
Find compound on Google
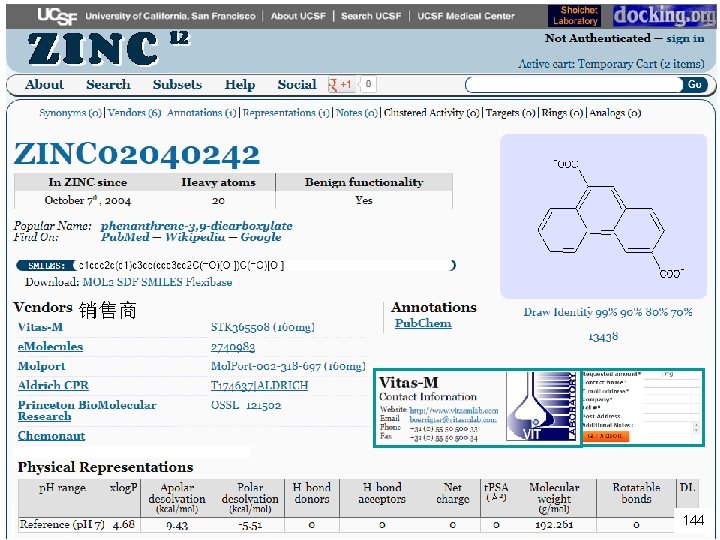[x=261, y=237]
